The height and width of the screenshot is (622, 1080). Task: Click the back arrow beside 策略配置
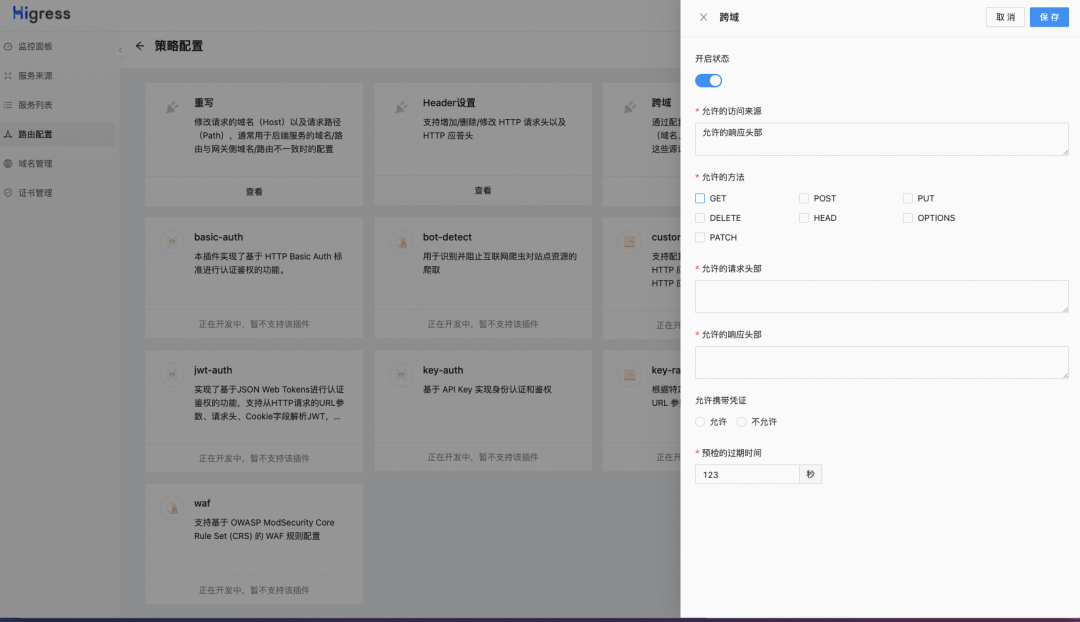click(140, 46)
